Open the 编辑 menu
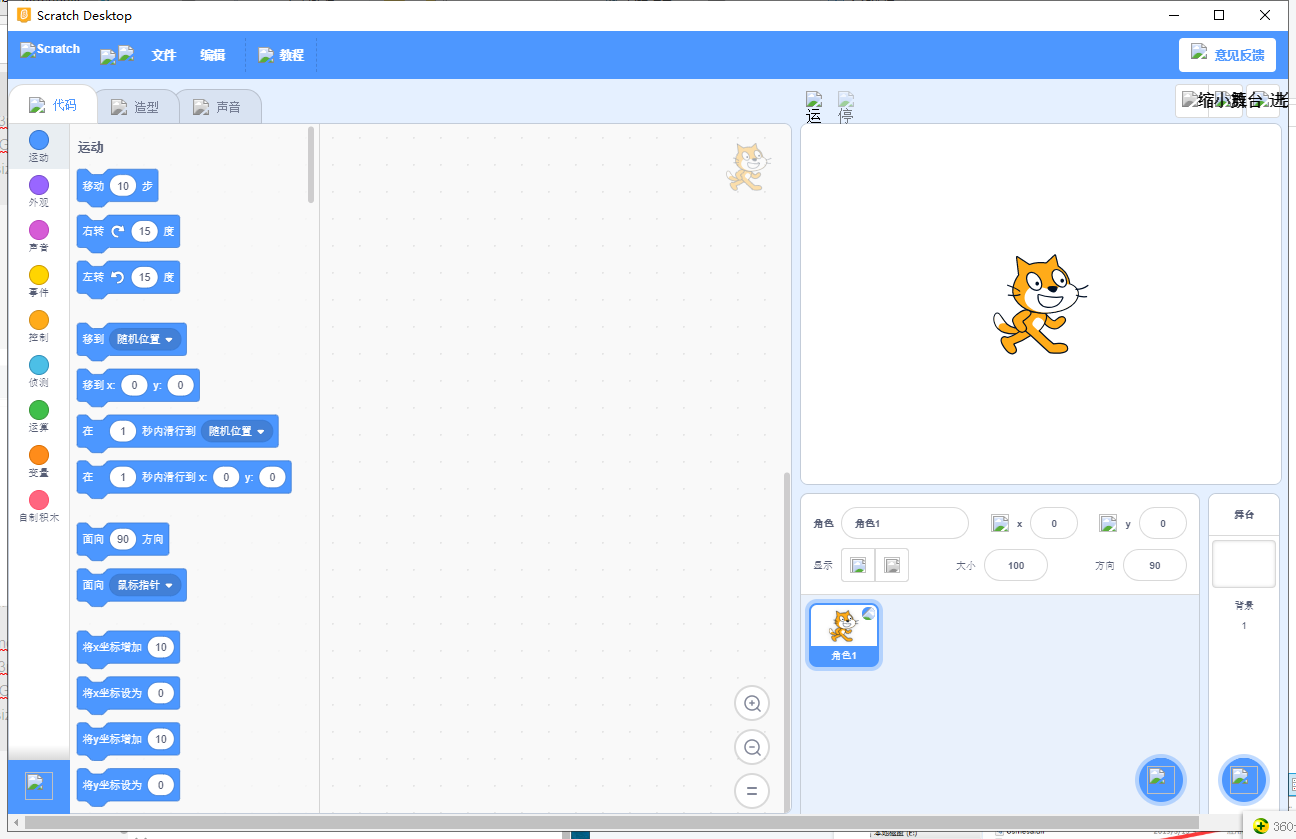1296x839 pixels. click(213, 55)
